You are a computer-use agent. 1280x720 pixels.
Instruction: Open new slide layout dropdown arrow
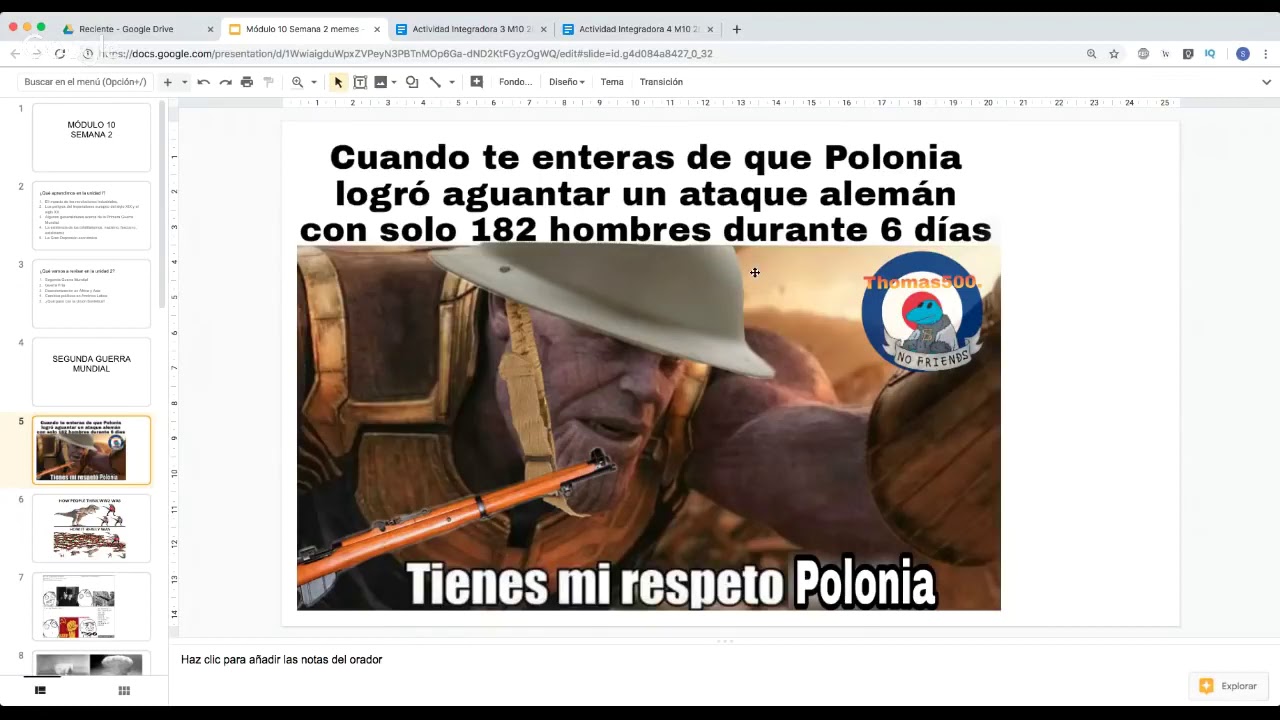(x=184, y=82)
